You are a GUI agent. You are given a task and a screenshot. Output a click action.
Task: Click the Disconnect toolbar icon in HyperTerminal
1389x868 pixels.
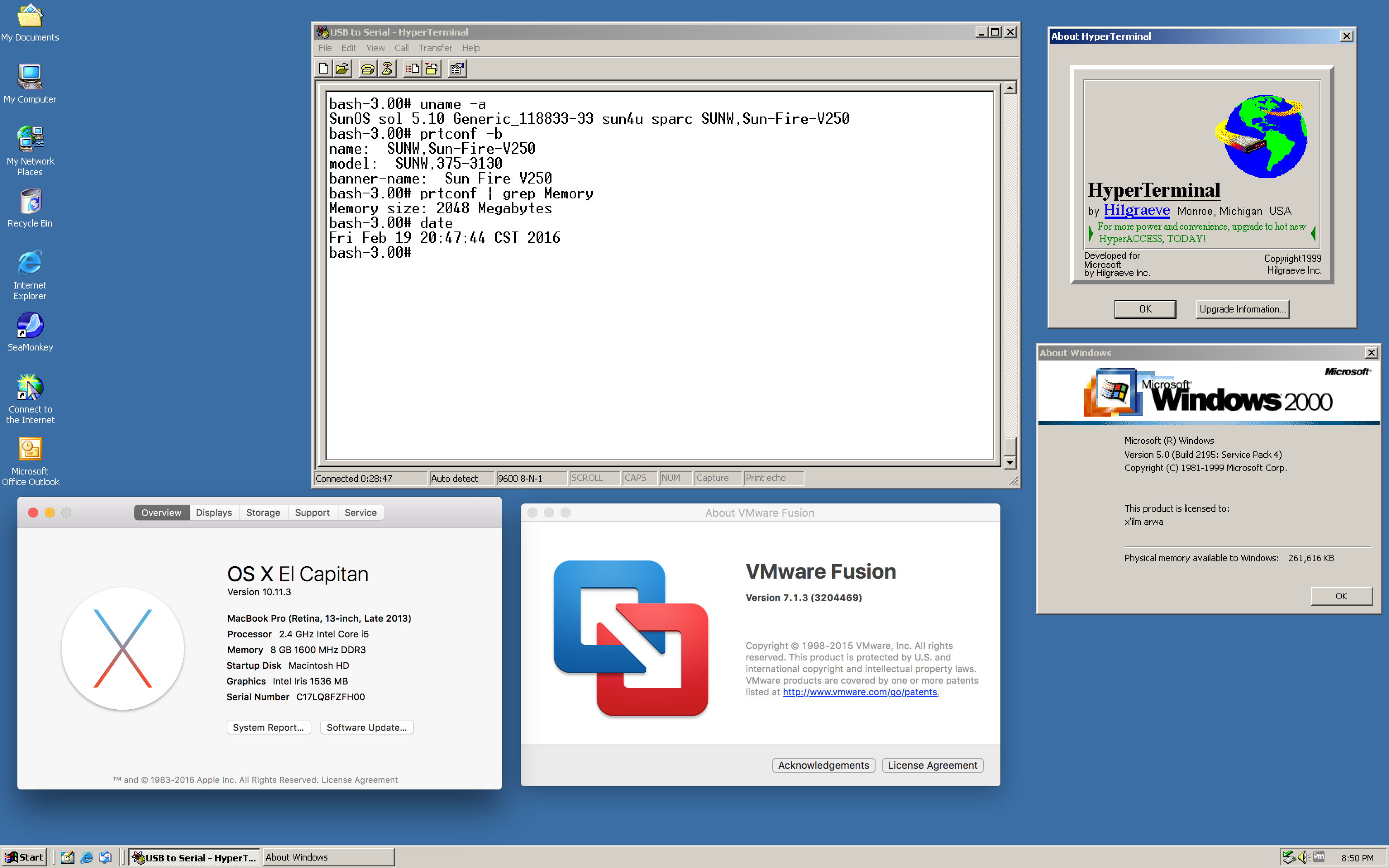pyautogui.click(x=387, y=69)
